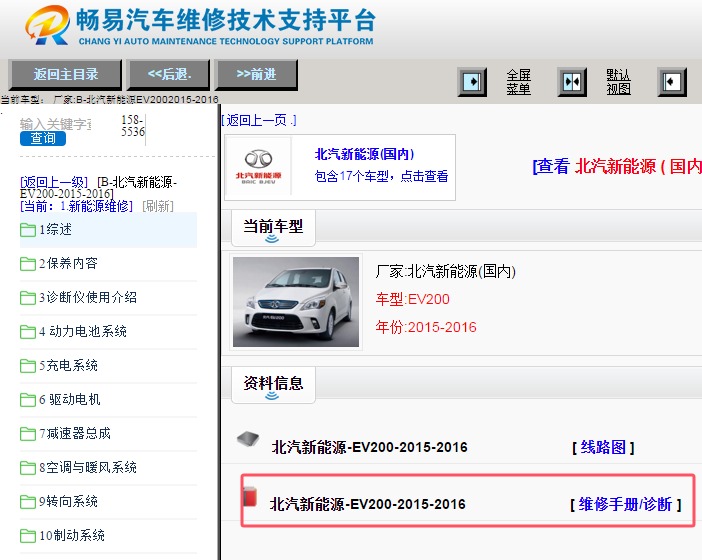This screenshot has height=560, width=702.
Task: Click the 查看 北汽新能源 red-blue heading link
Action: [x=617, y=167]
